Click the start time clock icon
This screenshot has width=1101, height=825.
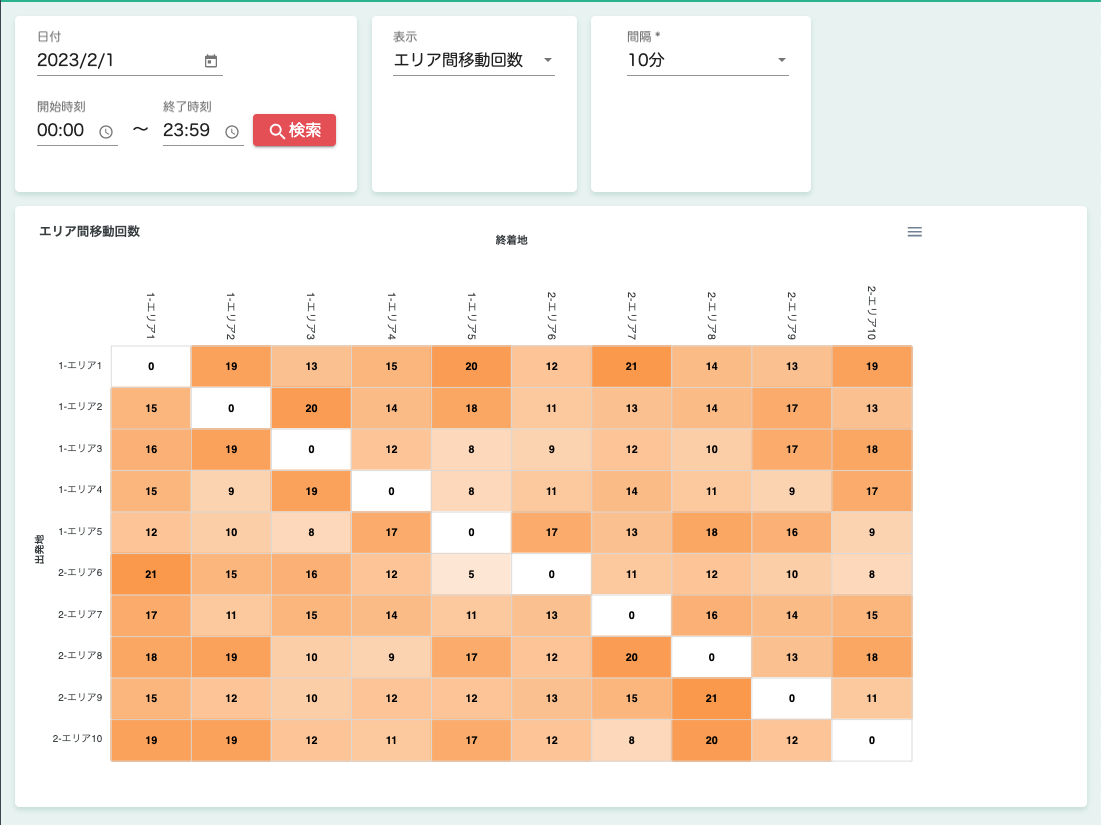point(106,131)
